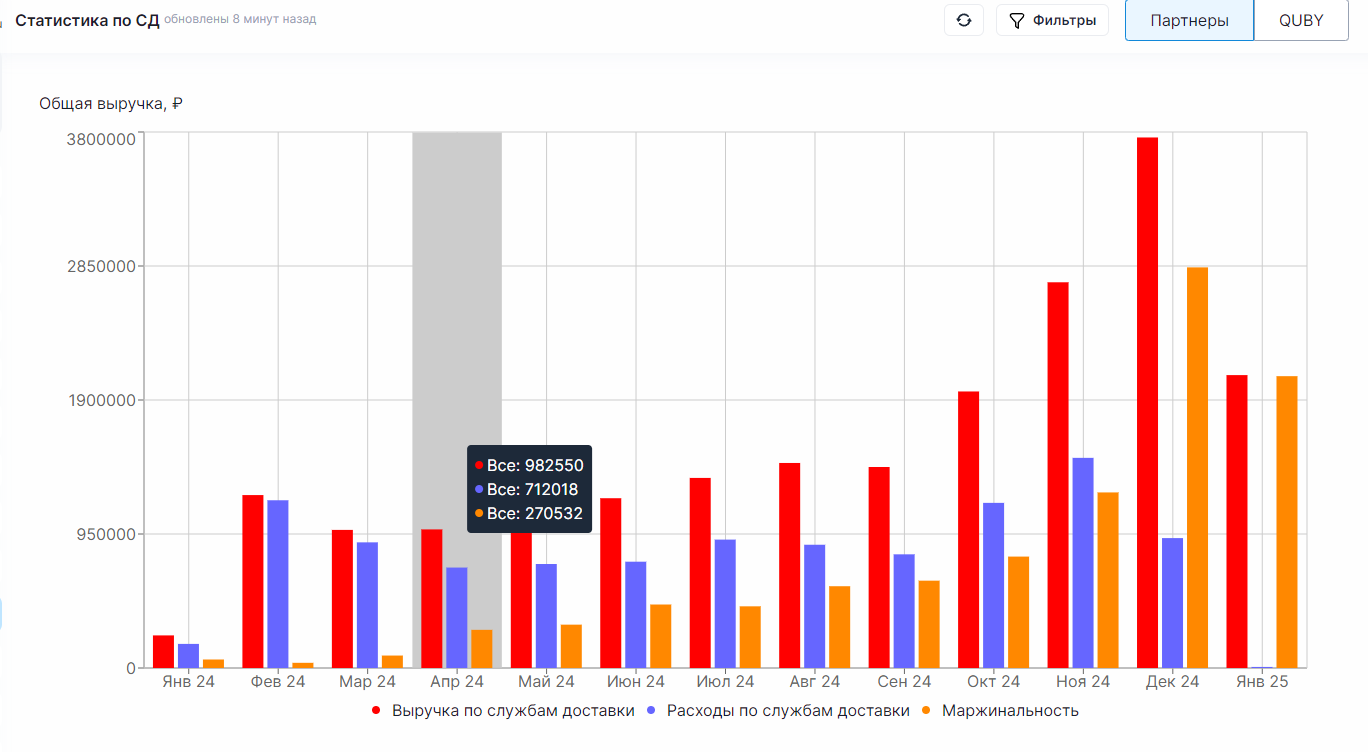Click the y-axis value 950000
Screen dimensions: 1368x752
click(106, 534)
